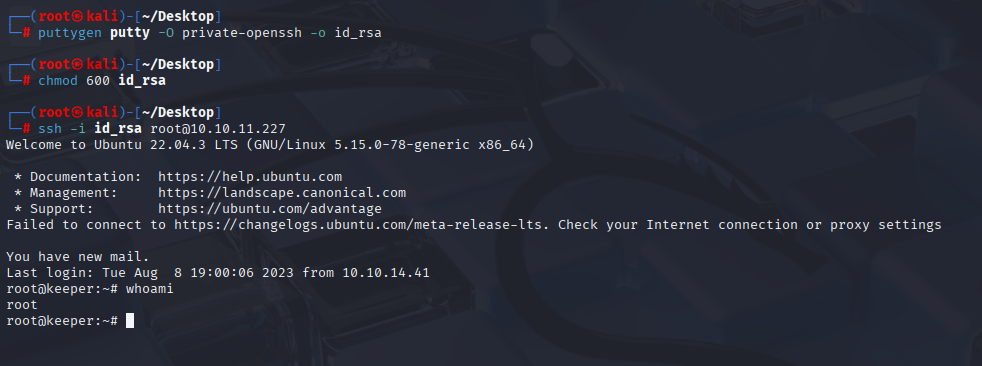Click id_rsa after the -o flag
Viewport: 982px width, 366px height.
(358, 33)
